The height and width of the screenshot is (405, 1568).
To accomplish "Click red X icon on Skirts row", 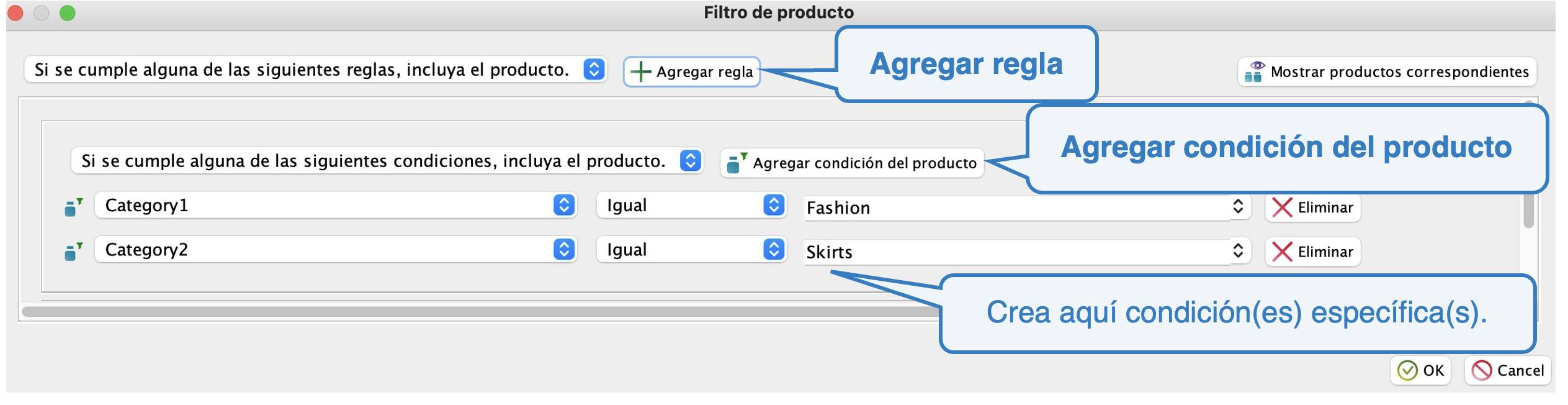I will (x=1282, y=252).
